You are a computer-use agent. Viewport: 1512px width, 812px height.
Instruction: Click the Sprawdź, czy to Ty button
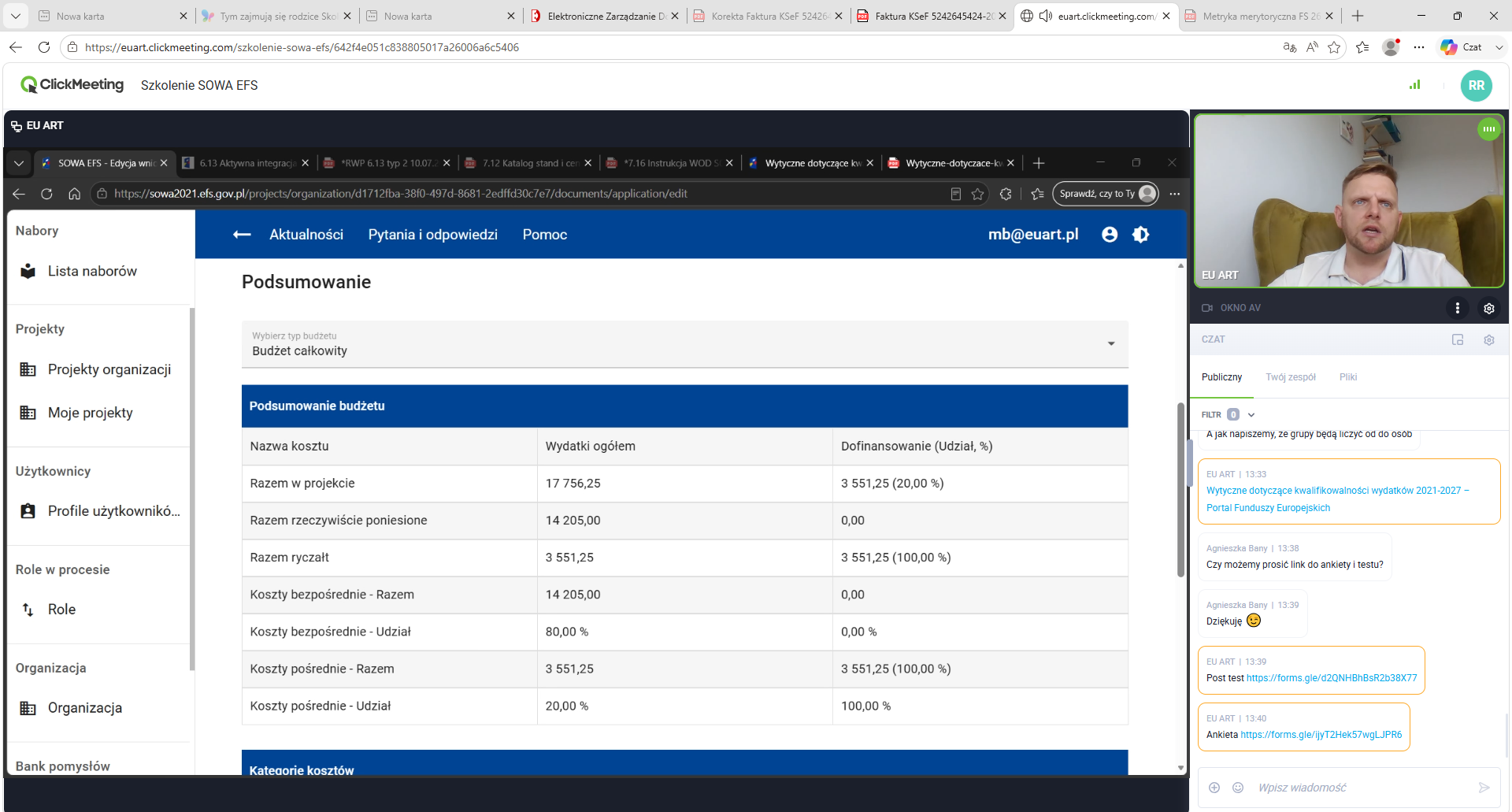(1106, 194)
